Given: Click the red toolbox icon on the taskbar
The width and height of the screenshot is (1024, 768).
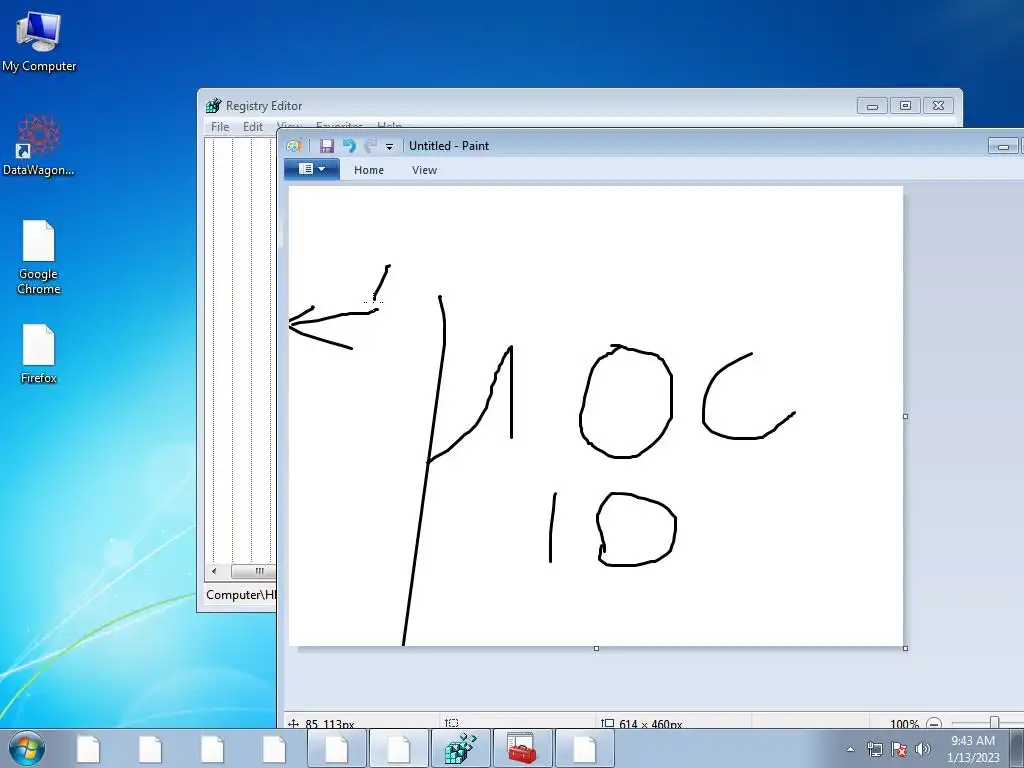Looking at the screenshot, I should point(522,749).
